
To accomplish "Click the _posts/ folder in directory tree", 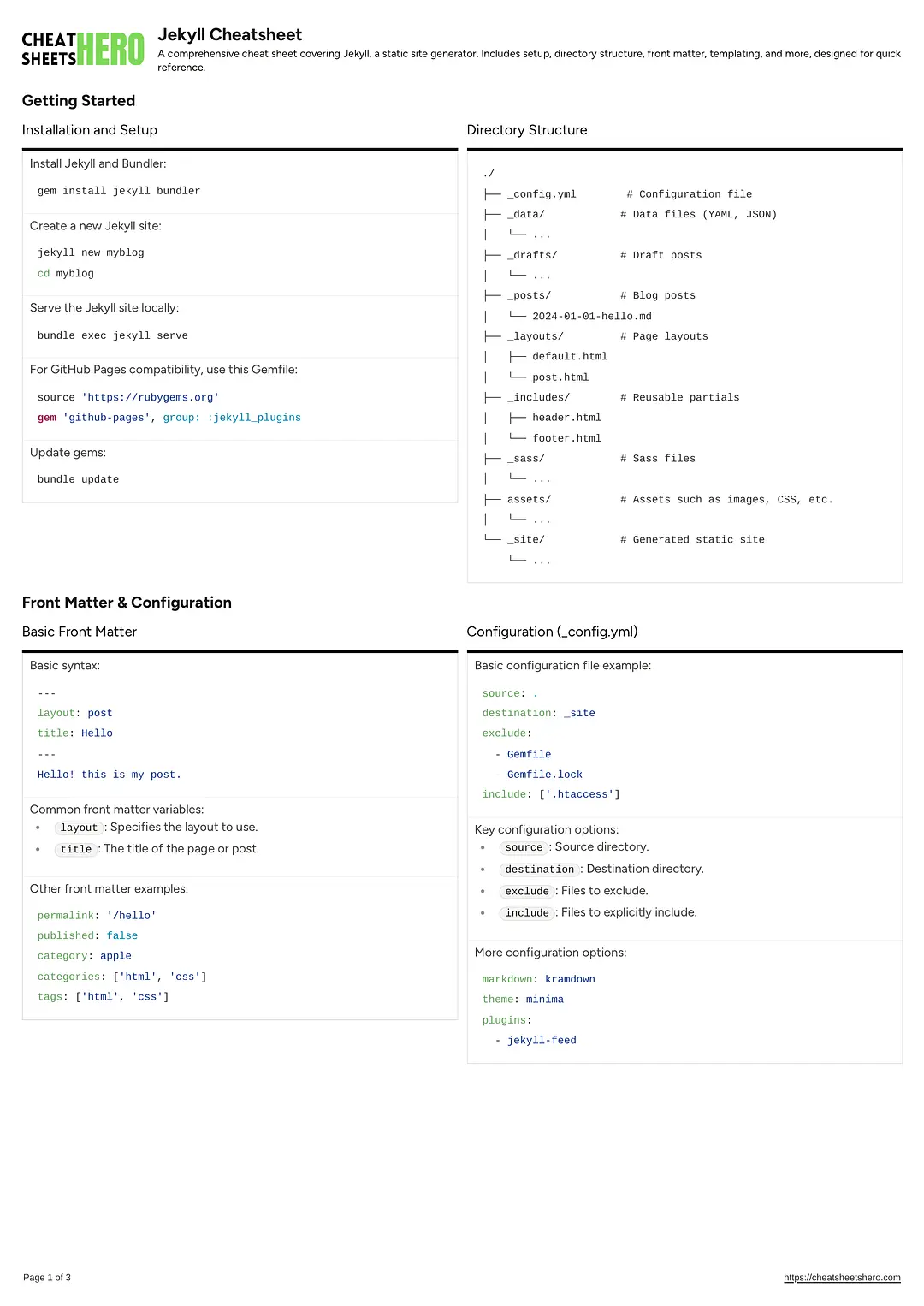I will 529,295.
